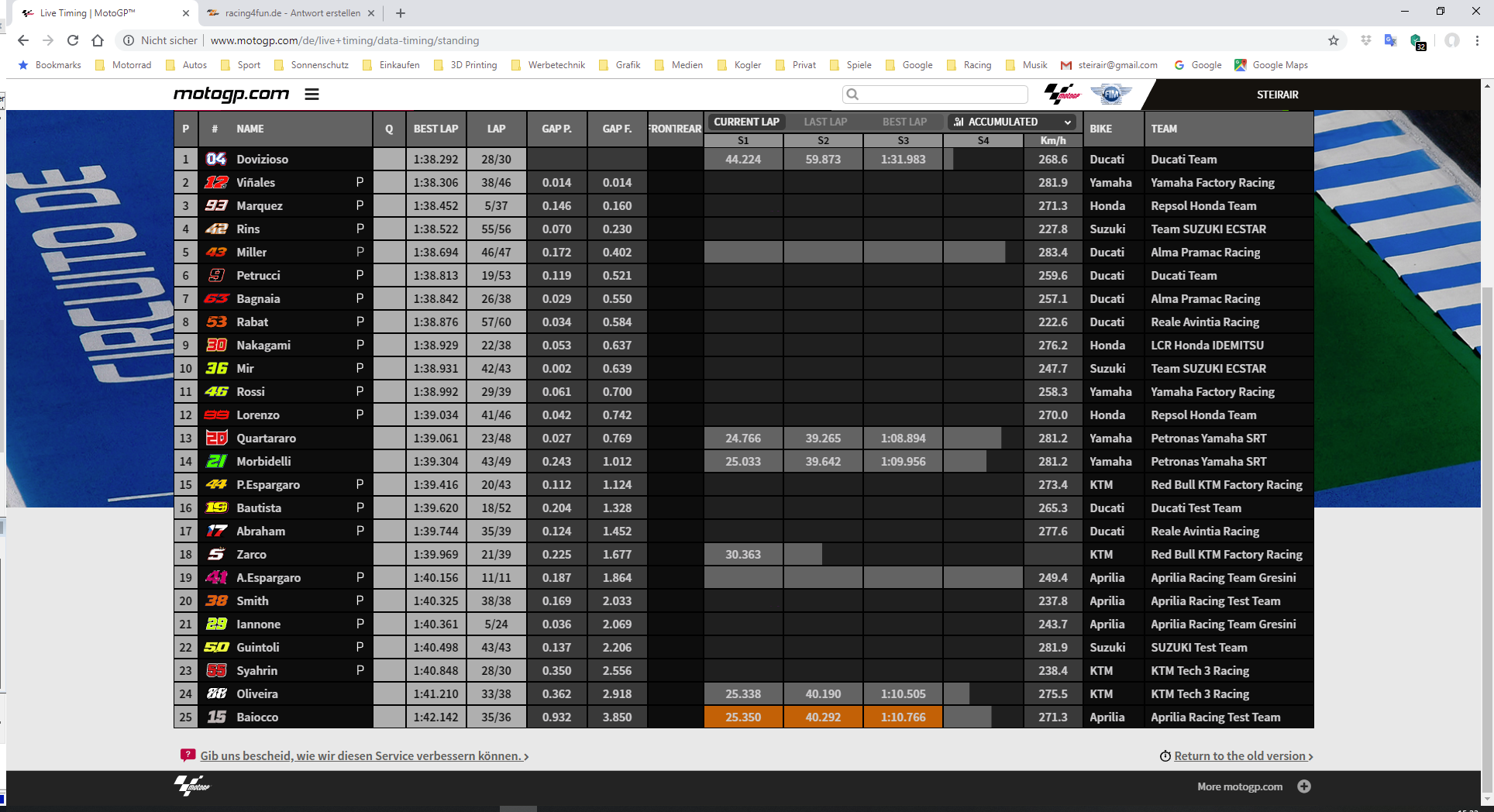This screenshot has width=1494, height=812.
Task: Click the plus icon beside More motogp.com
Action: (x=1304, y=786)
